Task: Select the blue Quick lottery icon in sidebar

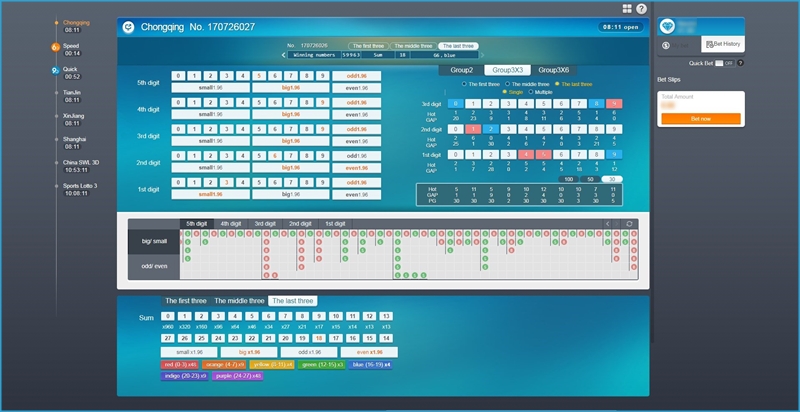Action: click(55, 70)
